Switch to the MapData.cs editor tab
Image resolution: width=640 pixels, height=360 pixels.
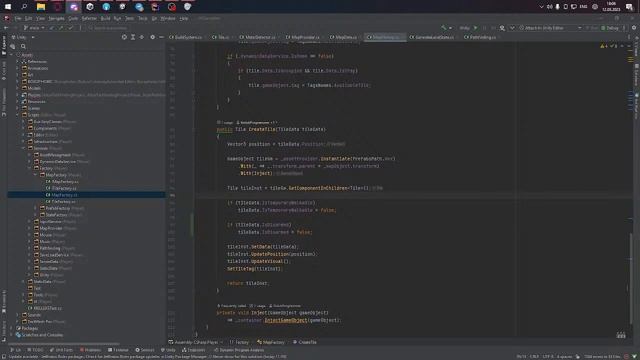tap(344, 37)
